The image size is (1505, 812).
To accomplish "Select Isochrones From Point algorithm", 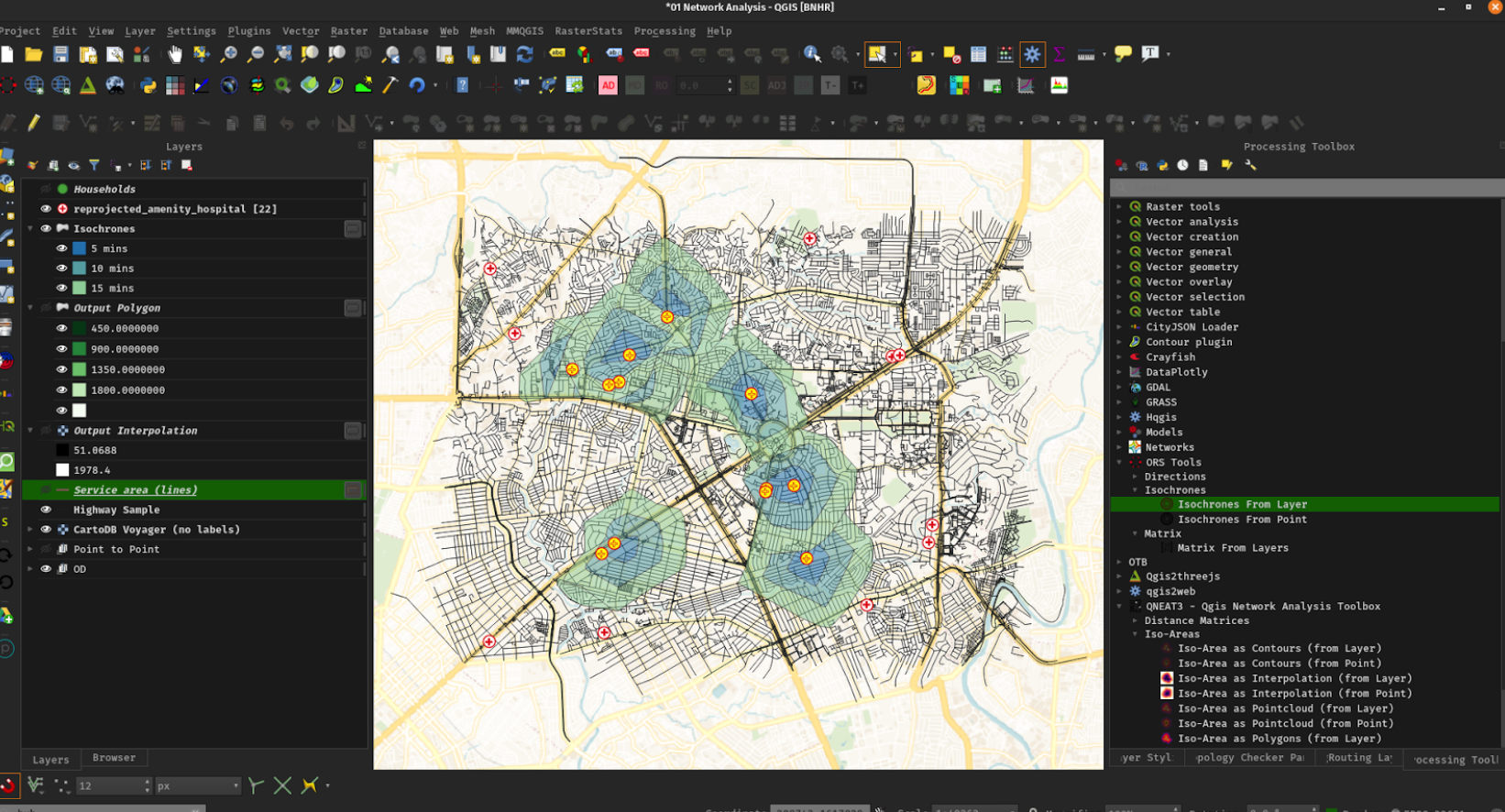I will point(1241,520).
